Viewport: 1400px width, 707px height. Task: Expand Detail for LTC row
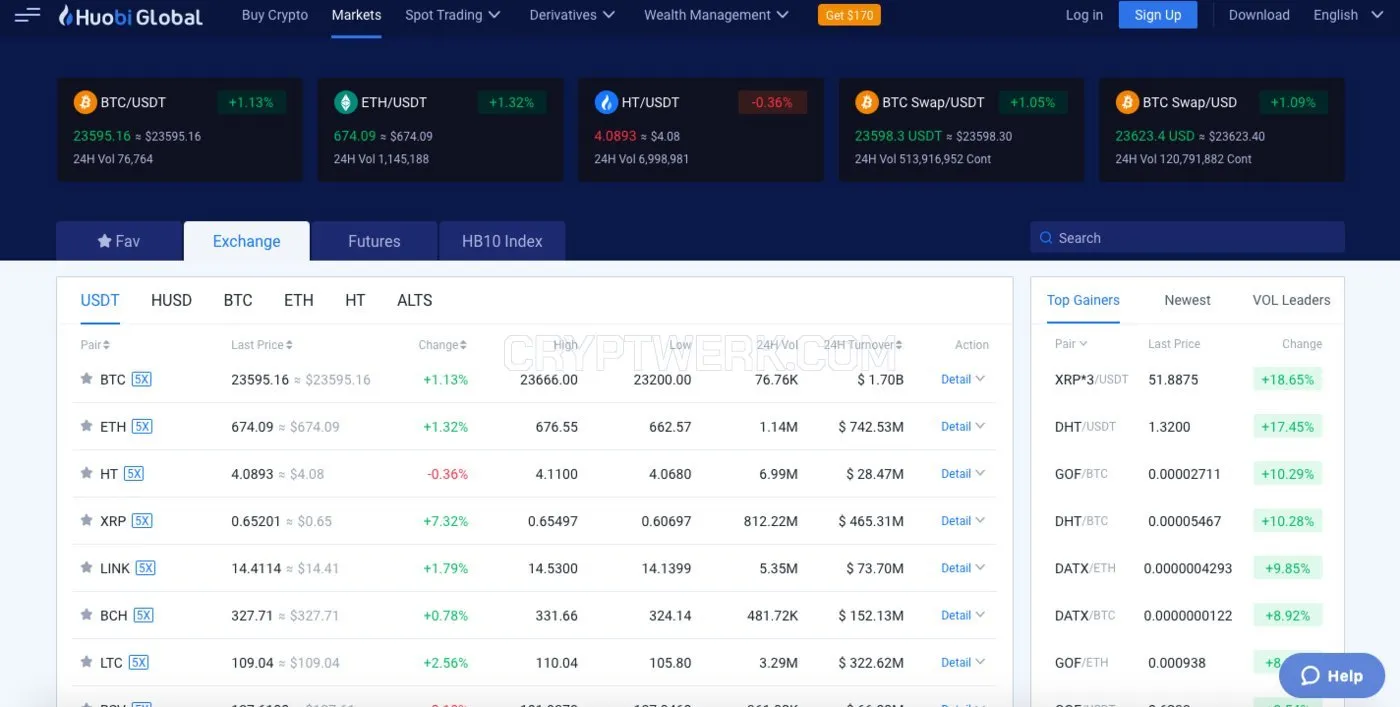click(963, 661)
